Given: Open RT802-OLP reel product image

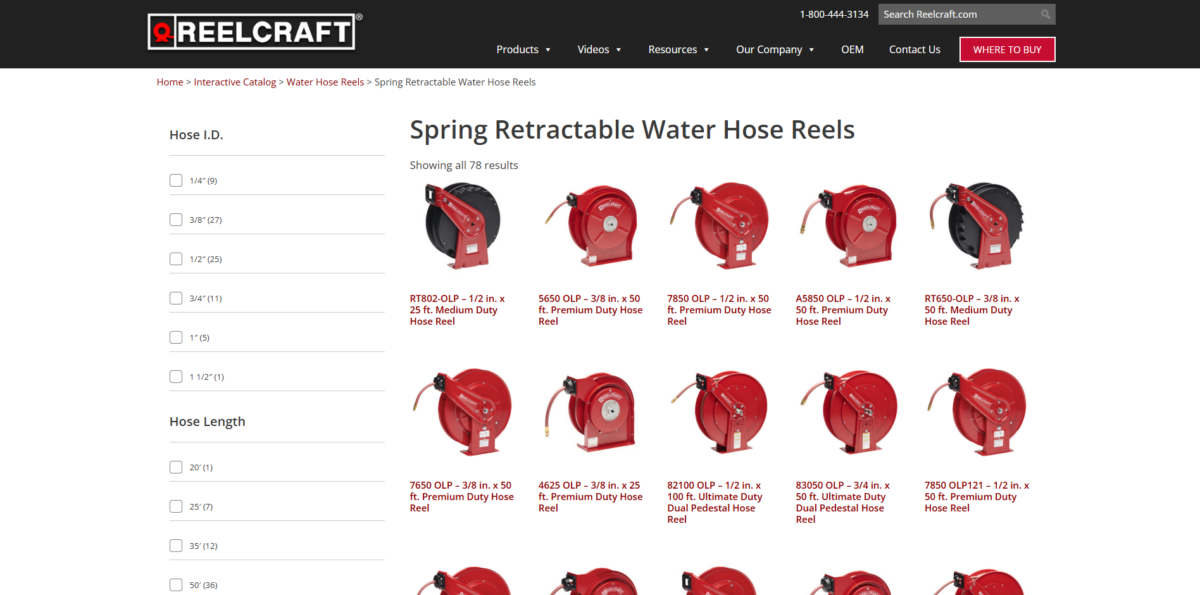Looking at the screenshot, I should pyautogui.click(x=462, y=226).
